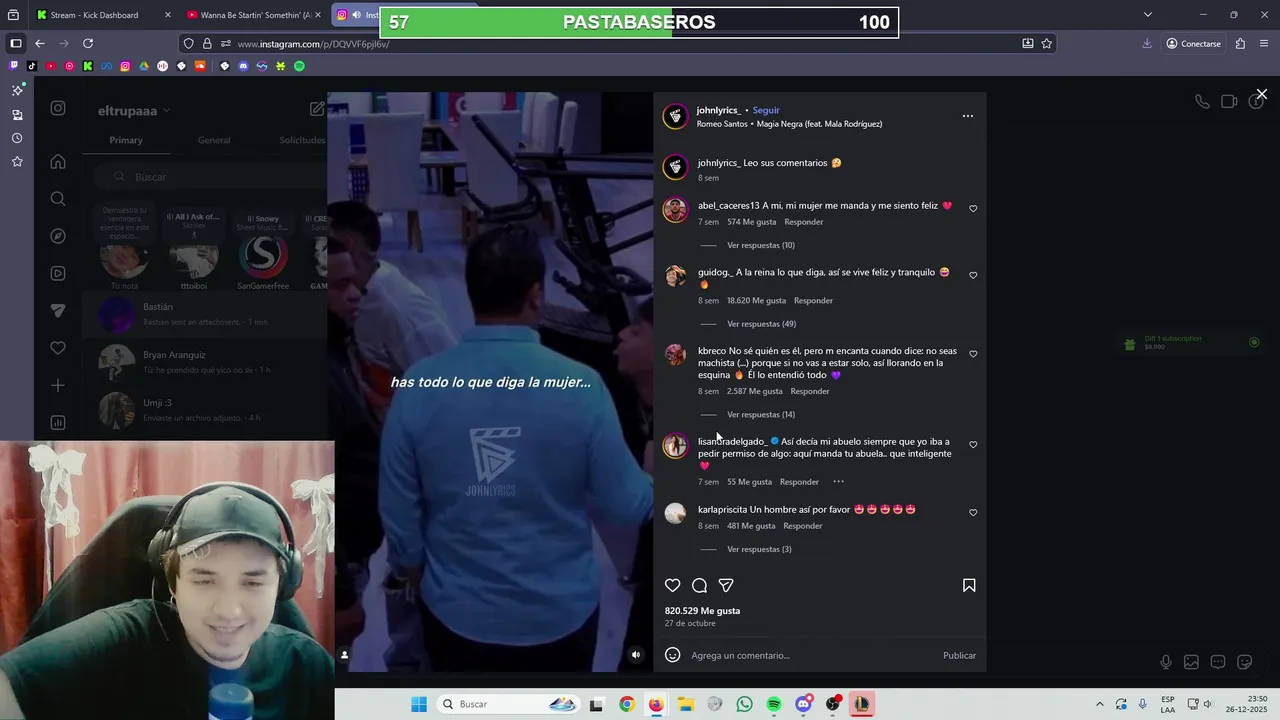
Task: Expand 'Ver respuestas (10)' replies
Action: tap(761, 245)
